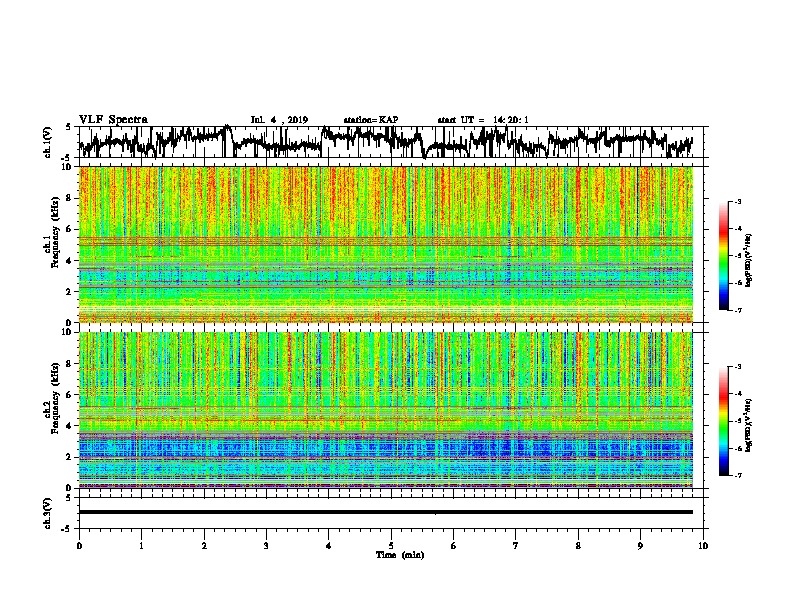792x612 pixels.
Task: Click the "4" kHz tick of ch.1 spectrogram
Action: pos(69,261)
